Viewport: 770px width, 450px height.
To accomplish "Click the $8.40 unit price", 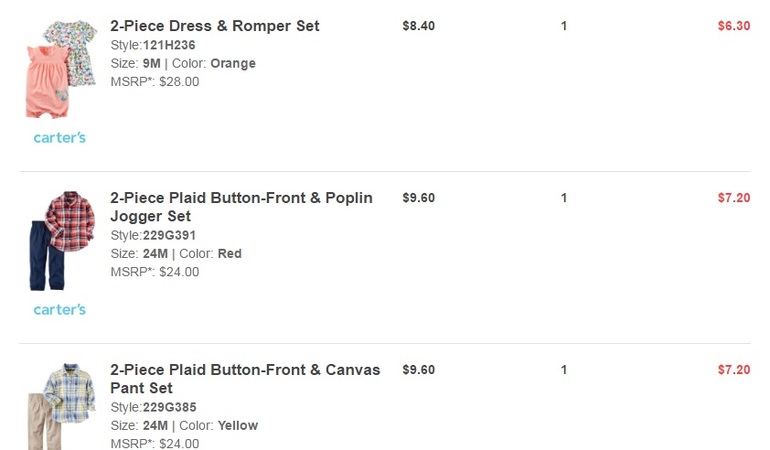I will [418, 26].
